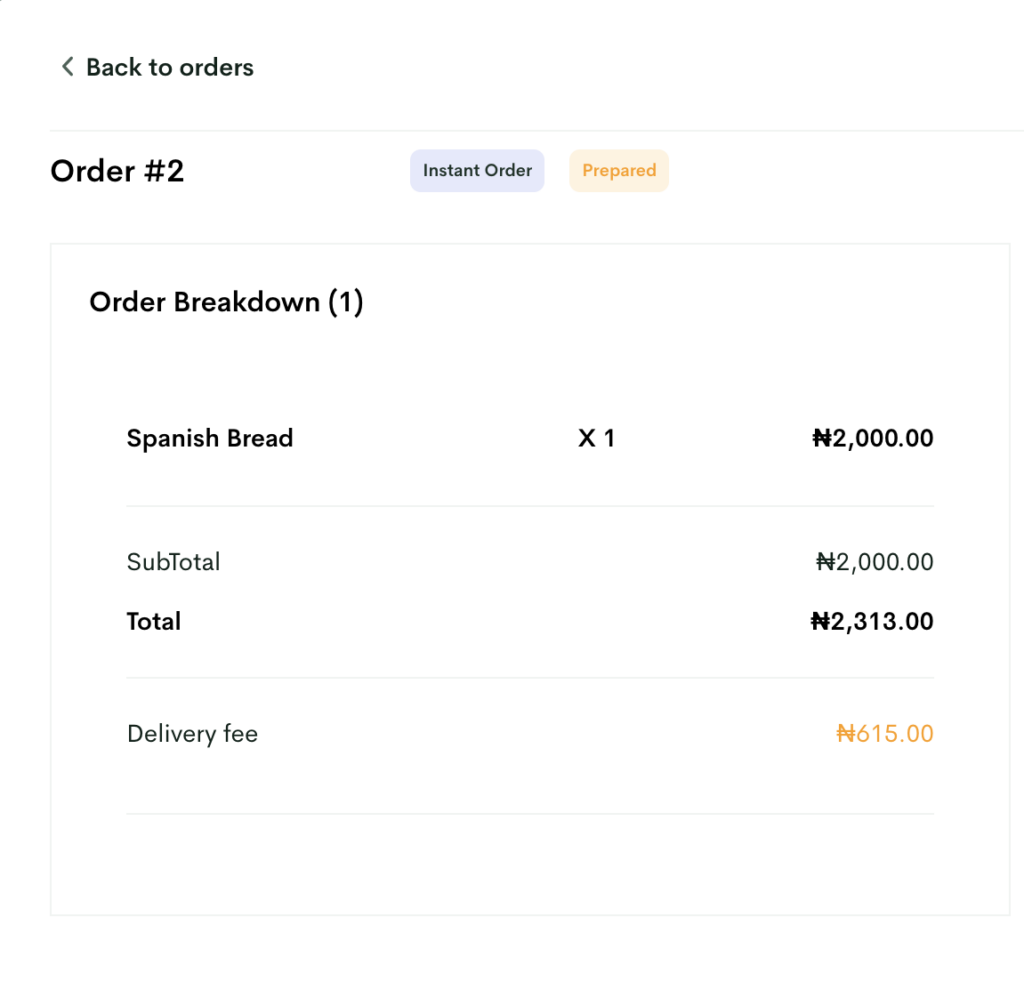The image size is (1024, 1006).
Task: Click the SubTotal label
Action: [174, 562]
